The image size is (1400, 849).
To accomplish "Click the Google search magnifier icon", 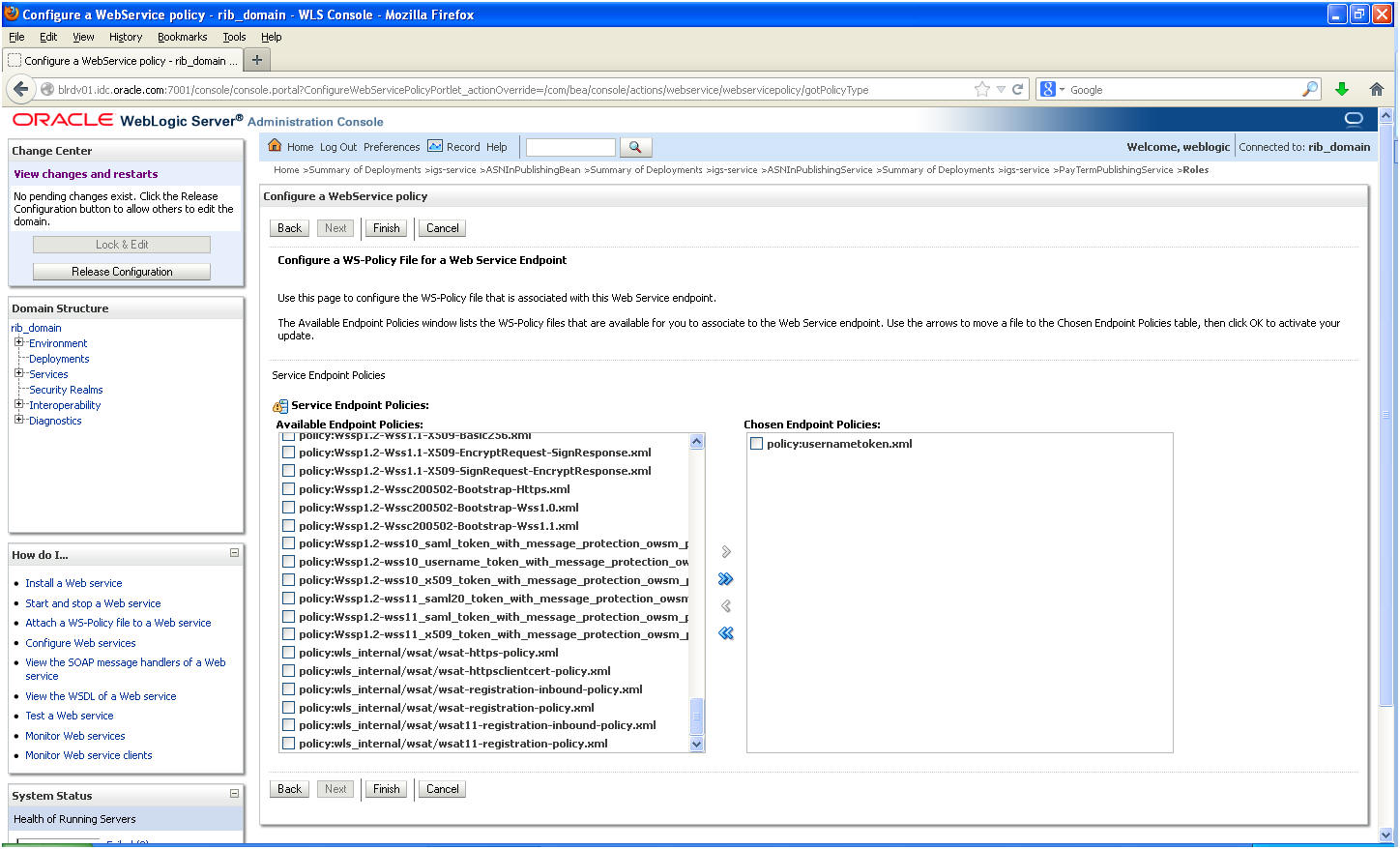I will pyautogui.click(x=1310, y=89).
